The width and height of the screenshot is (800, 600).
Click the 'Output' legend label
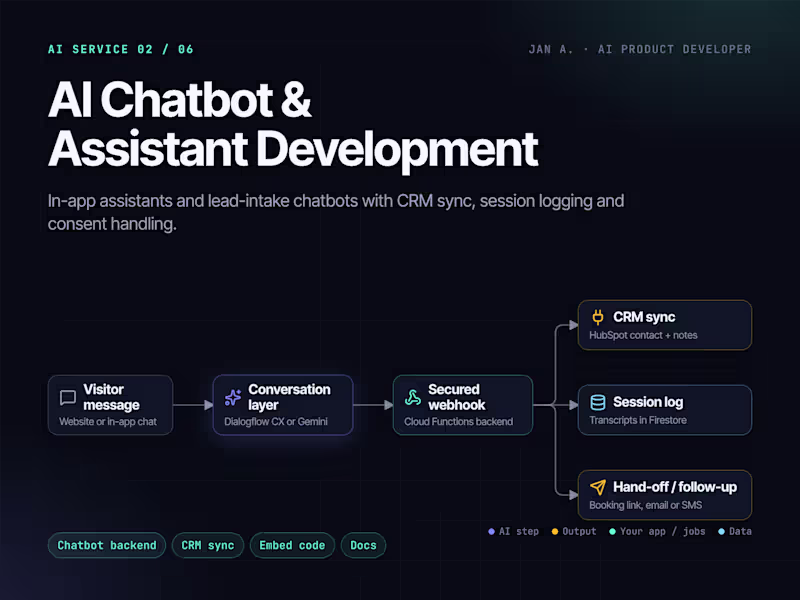tap(579, 532)
